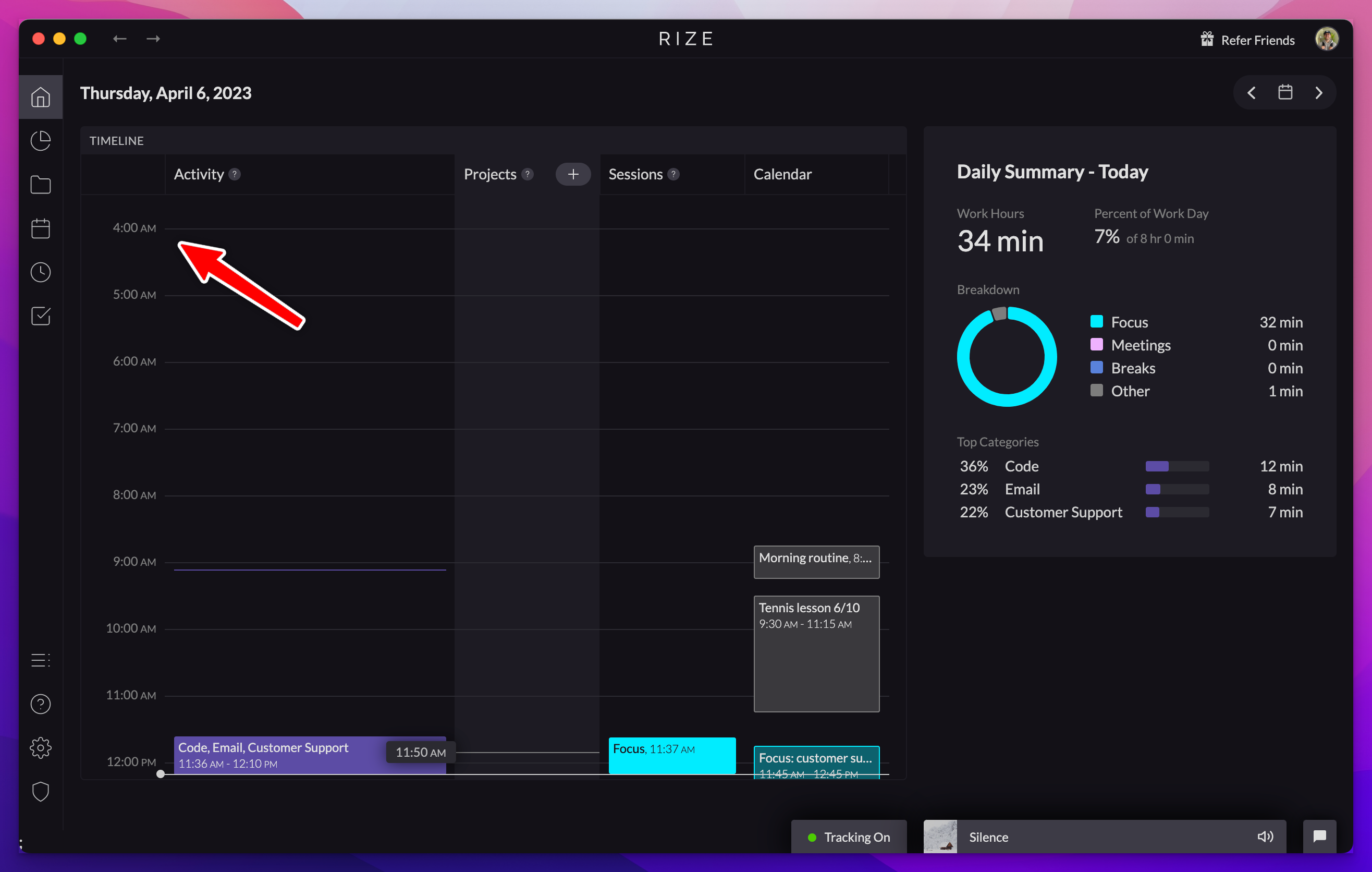Go to next day chevron

[x=1318, y=93]
